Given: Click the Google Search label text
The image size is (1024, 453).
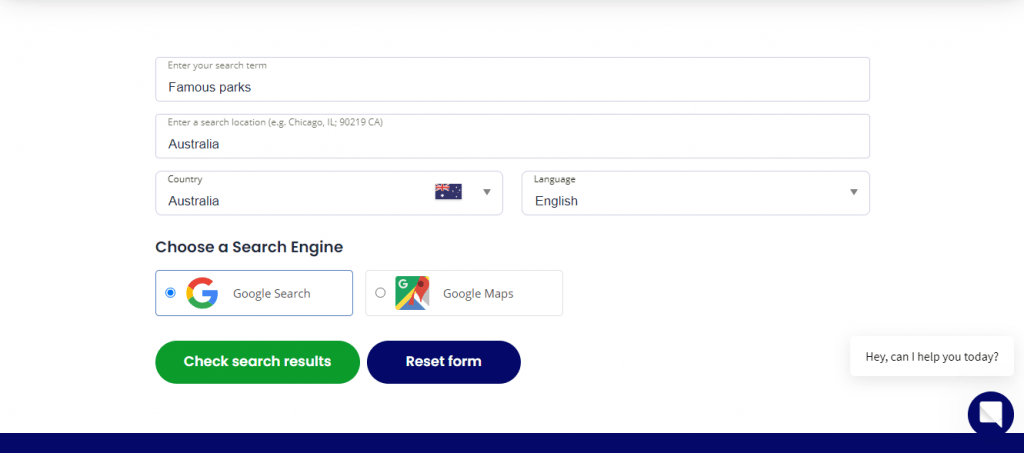Looking at the screenshot, I should click(272, 294).
